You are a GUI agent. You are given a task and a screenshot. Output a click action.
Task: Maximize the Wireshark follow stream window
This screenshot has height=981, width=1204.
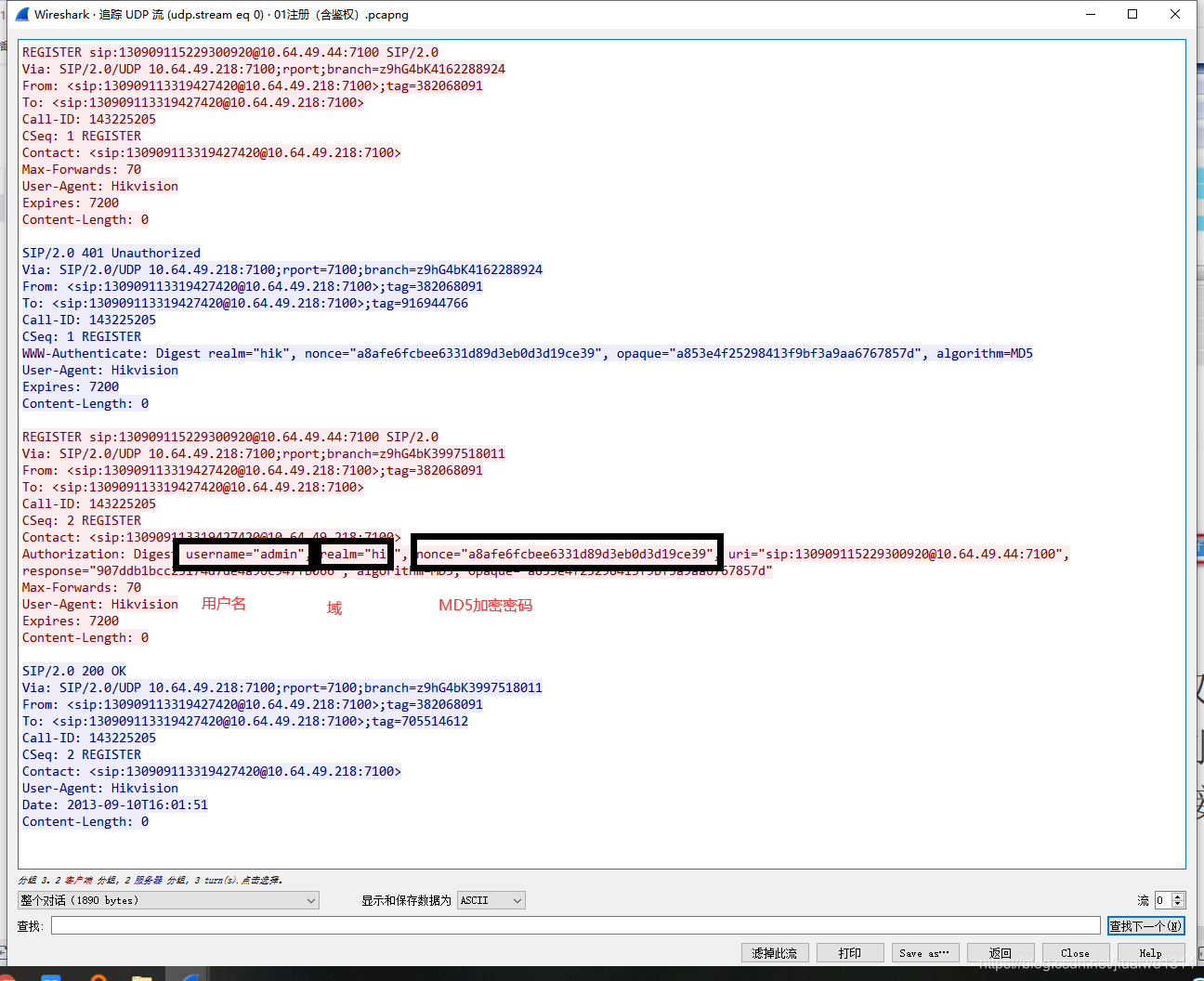tap(1132, 14)
